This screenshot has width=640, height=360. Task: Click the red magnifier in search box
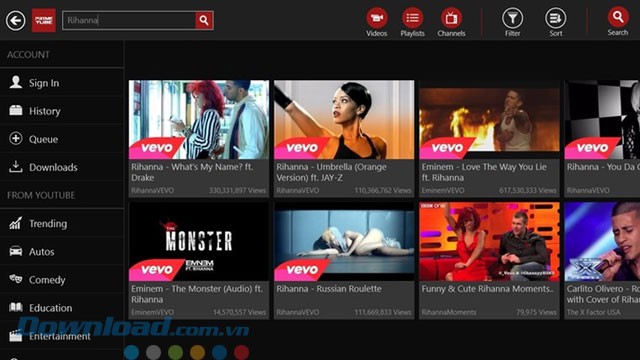[204, 20]
